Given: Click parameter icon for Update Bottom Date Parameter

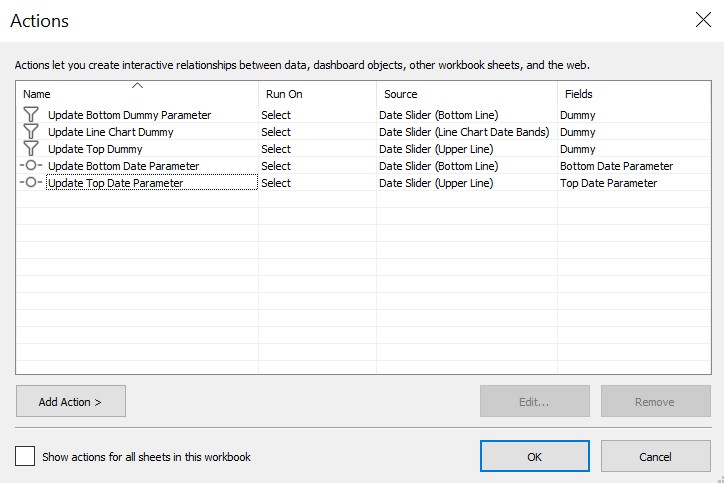Looking at the screenshot, I should tap(30, 166).
